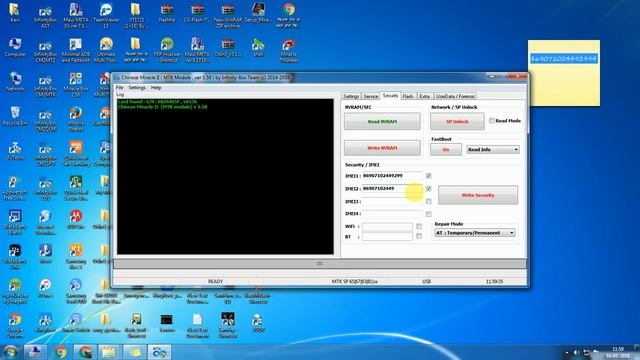Open Minimal ADB and Fastboot shortcut
Screen dimensions: 640x360
tap(76, 50)
